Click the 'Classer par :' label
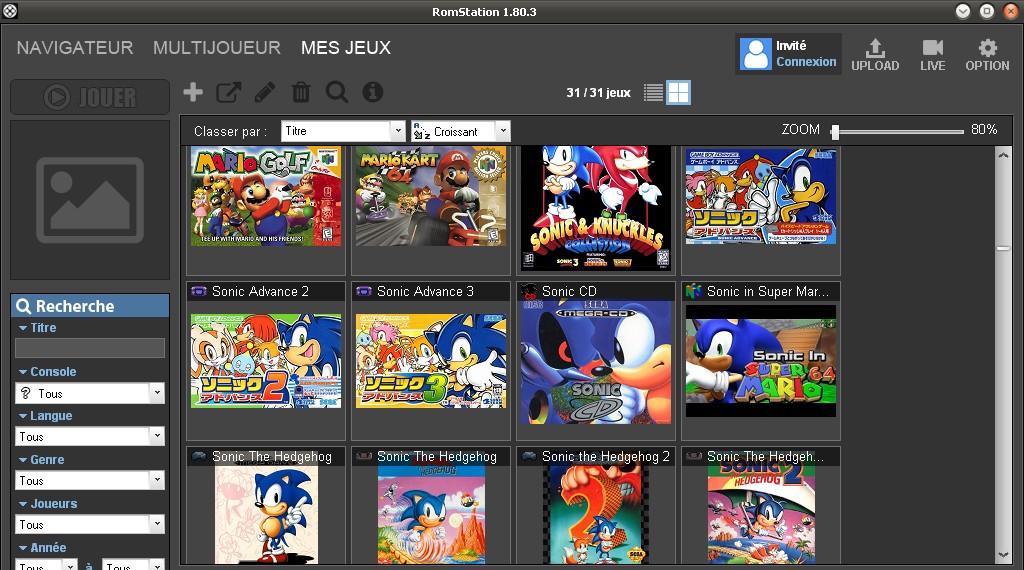The image size is (1024, 570). [231, 131]
